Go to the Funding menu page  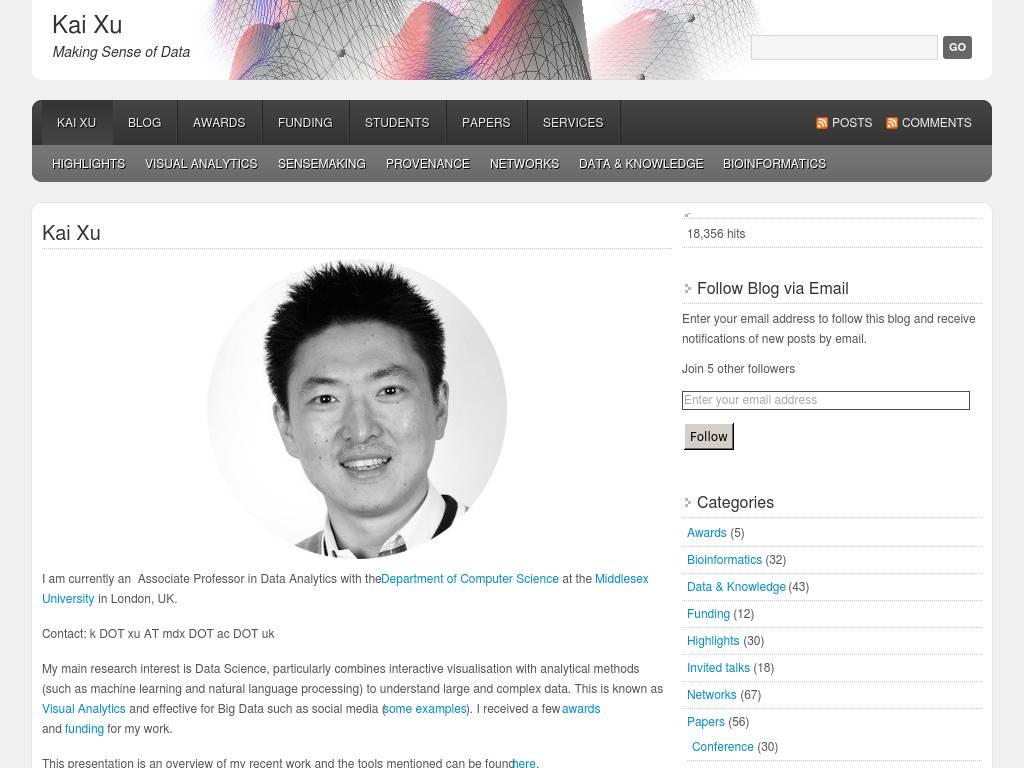[305, 123]
